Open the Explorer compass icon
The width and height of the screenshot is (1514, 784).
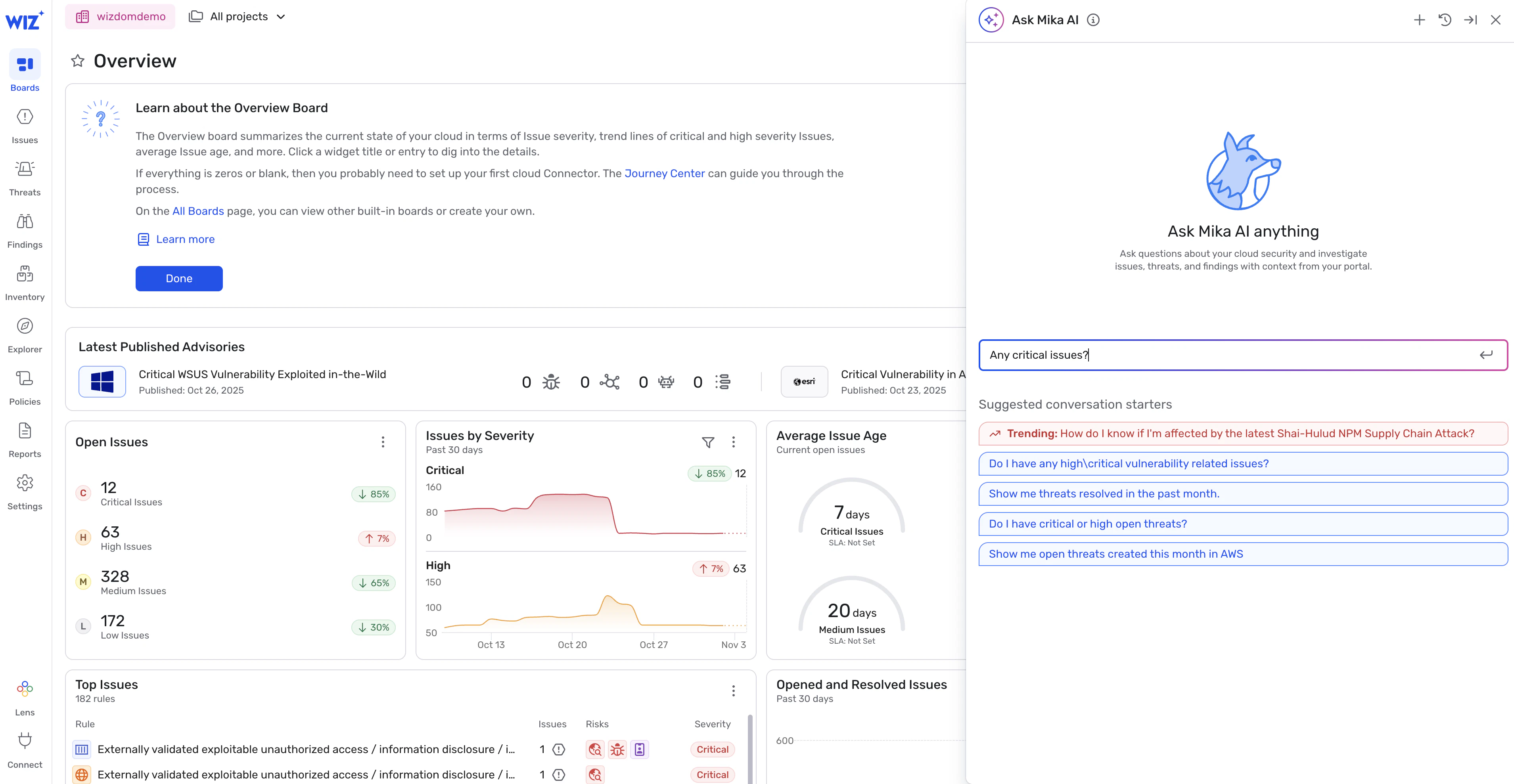[x=25, y=327]
